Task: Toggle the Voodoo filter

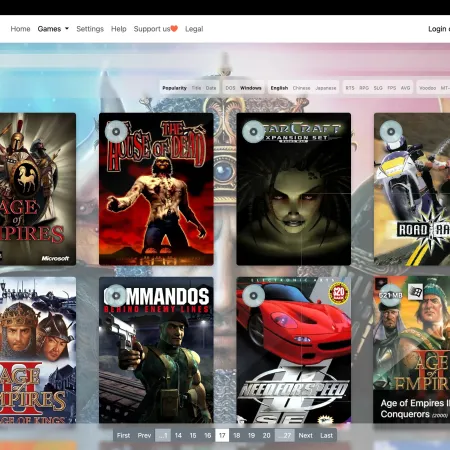Action: tap(427, 88)
